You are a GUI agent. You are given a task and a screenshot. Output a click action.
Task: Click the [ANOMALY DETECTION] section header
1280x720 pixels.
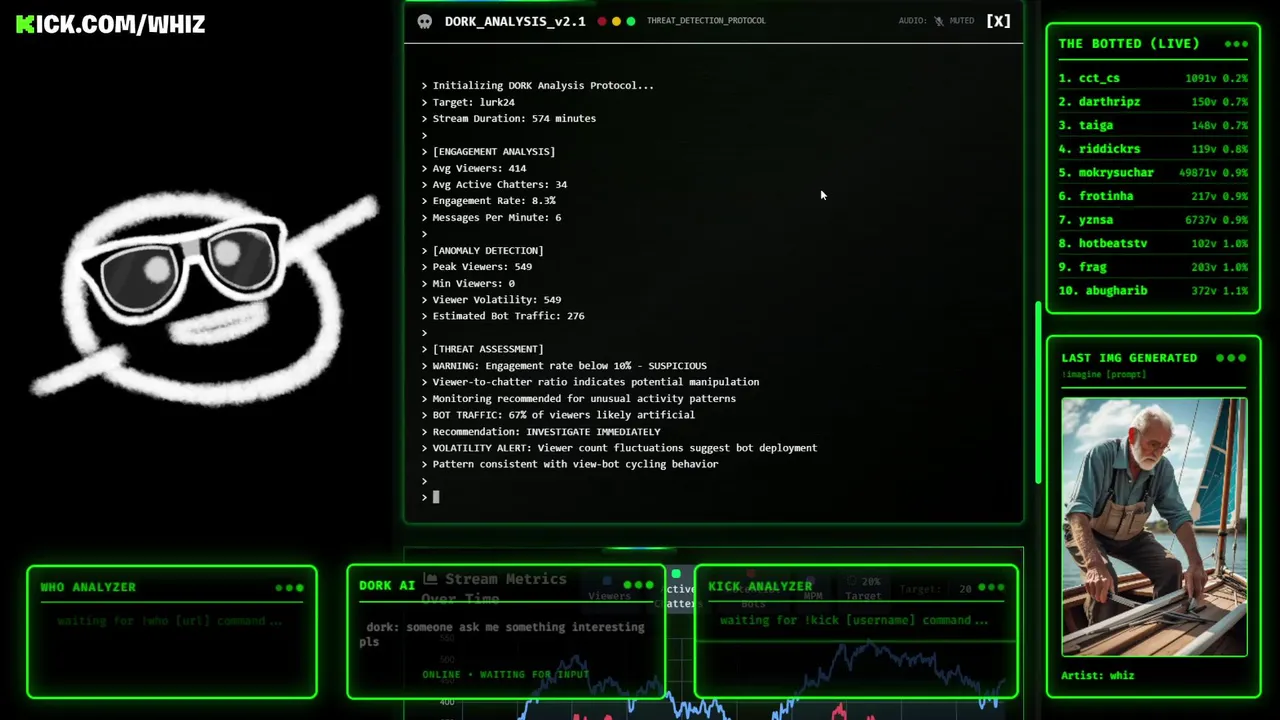[483, 250]
